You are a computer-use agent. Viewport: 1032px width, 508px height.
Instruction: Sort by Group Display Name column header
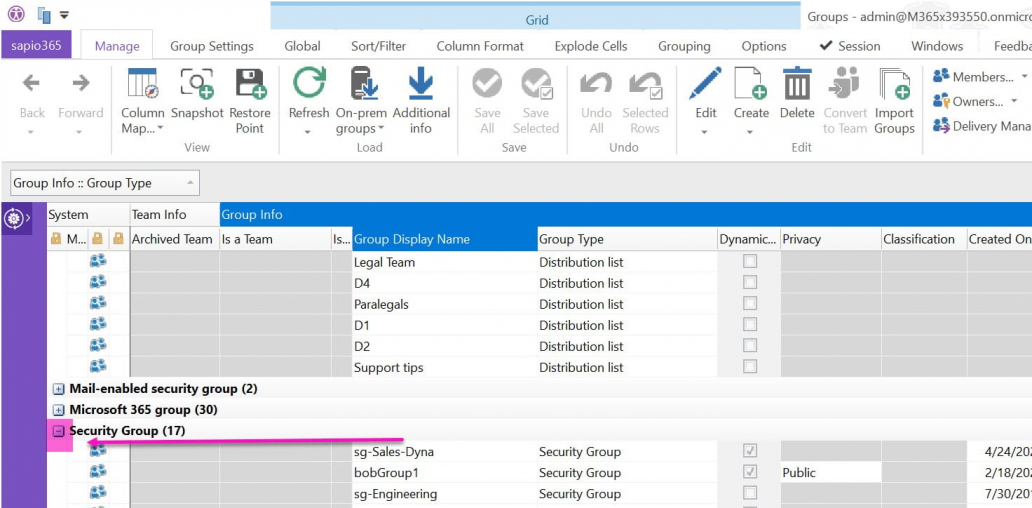click(x=444, y=239)
